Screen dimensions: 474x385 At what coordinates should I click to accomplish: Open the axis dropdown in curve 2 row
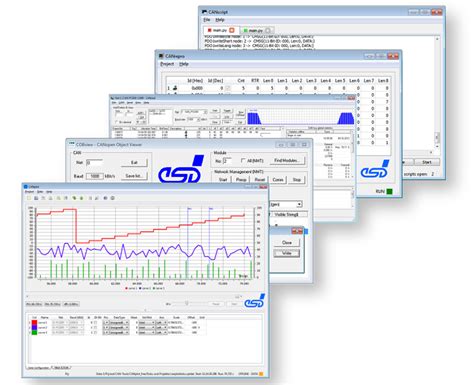[162, 328]
